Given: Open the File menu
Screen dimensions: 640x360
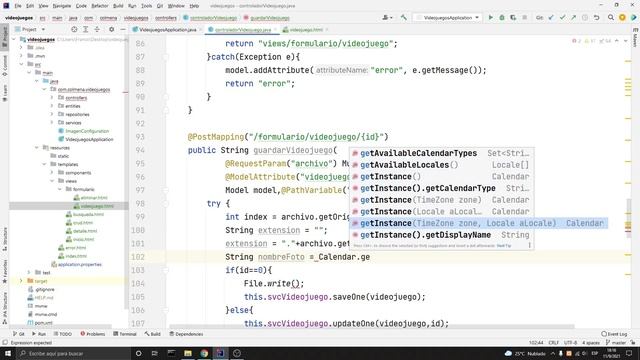Looking at the screenshot, I should 18,6.
